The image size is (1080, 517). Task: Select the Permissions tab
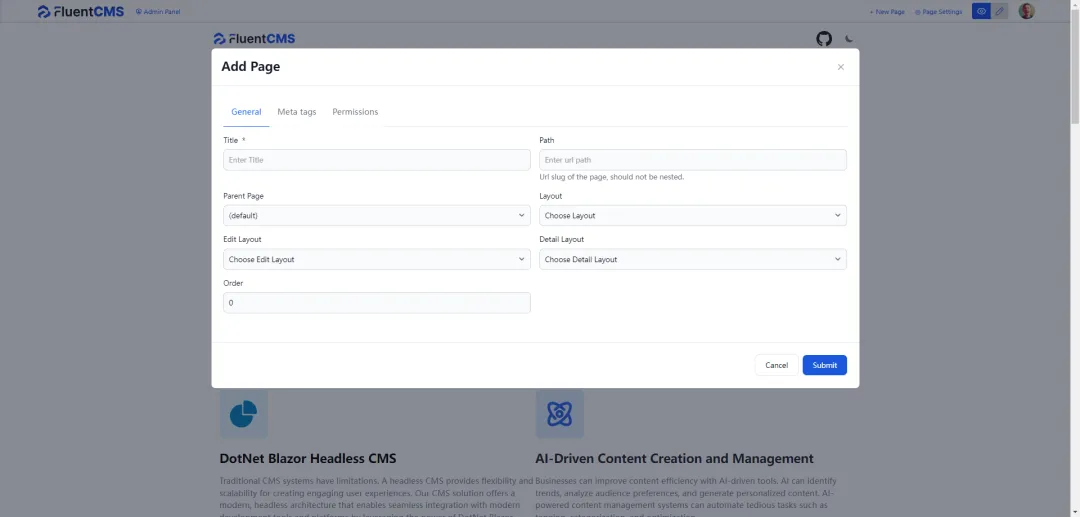(355, 112)
